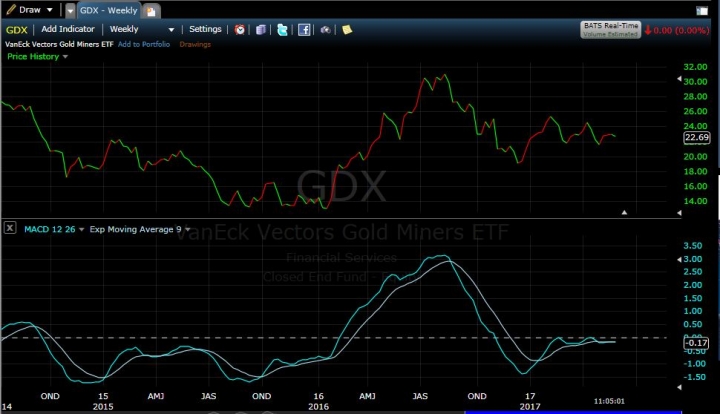Open the chart Settings menu
This screenshot has height=414, width=720.
(205, 30)
